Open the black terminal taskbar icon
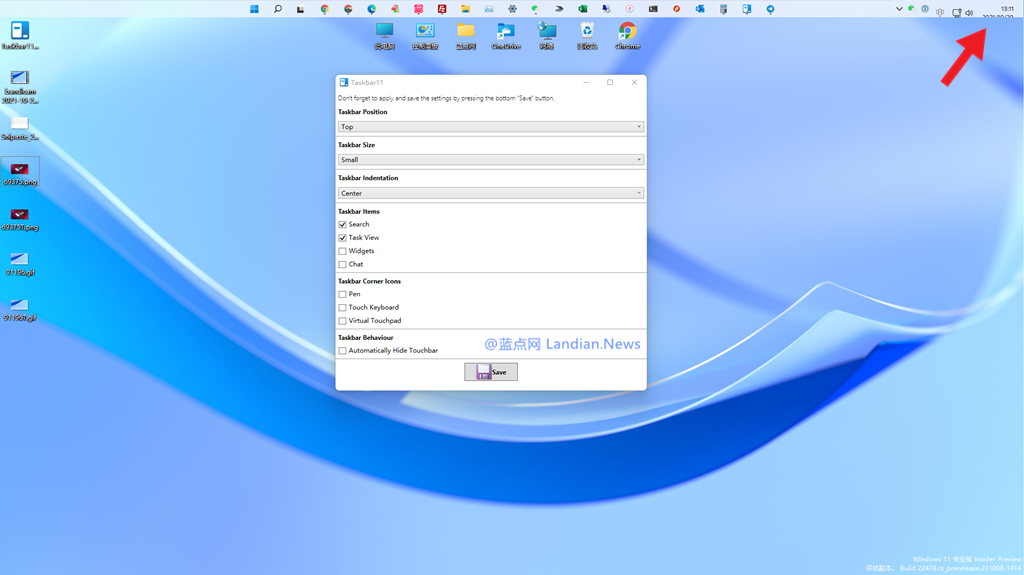The width and height of the screenshot is (1024, 575). click(x=653, y=9)
